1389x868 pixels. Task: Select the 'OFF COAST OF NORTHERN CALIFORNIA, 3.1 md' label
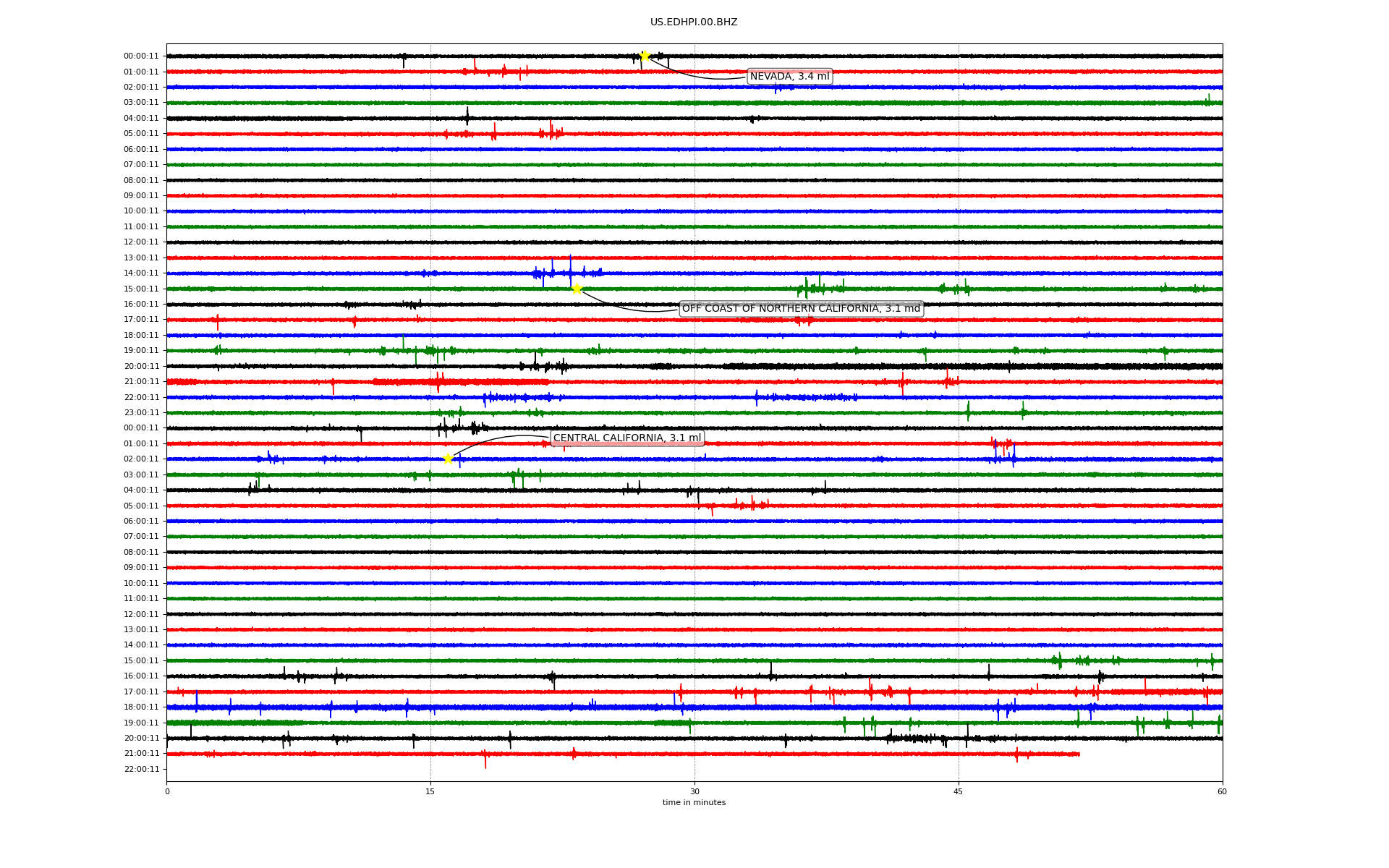point(802,309)
